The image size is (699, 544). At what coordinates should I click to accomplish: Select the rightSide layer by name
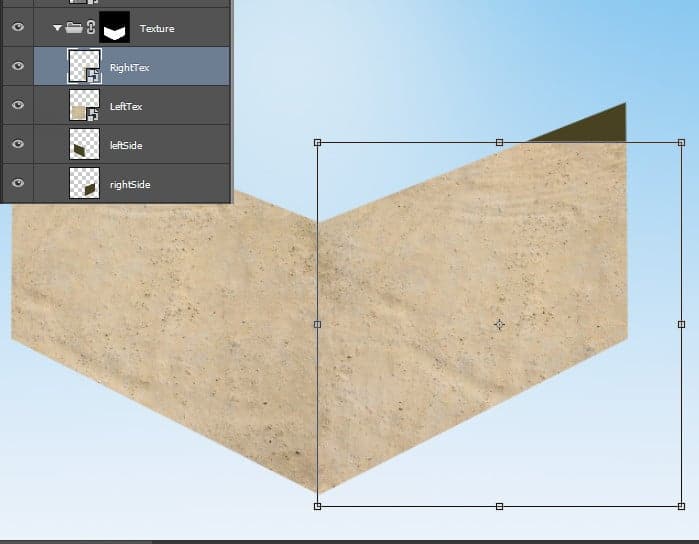(130, 184)
